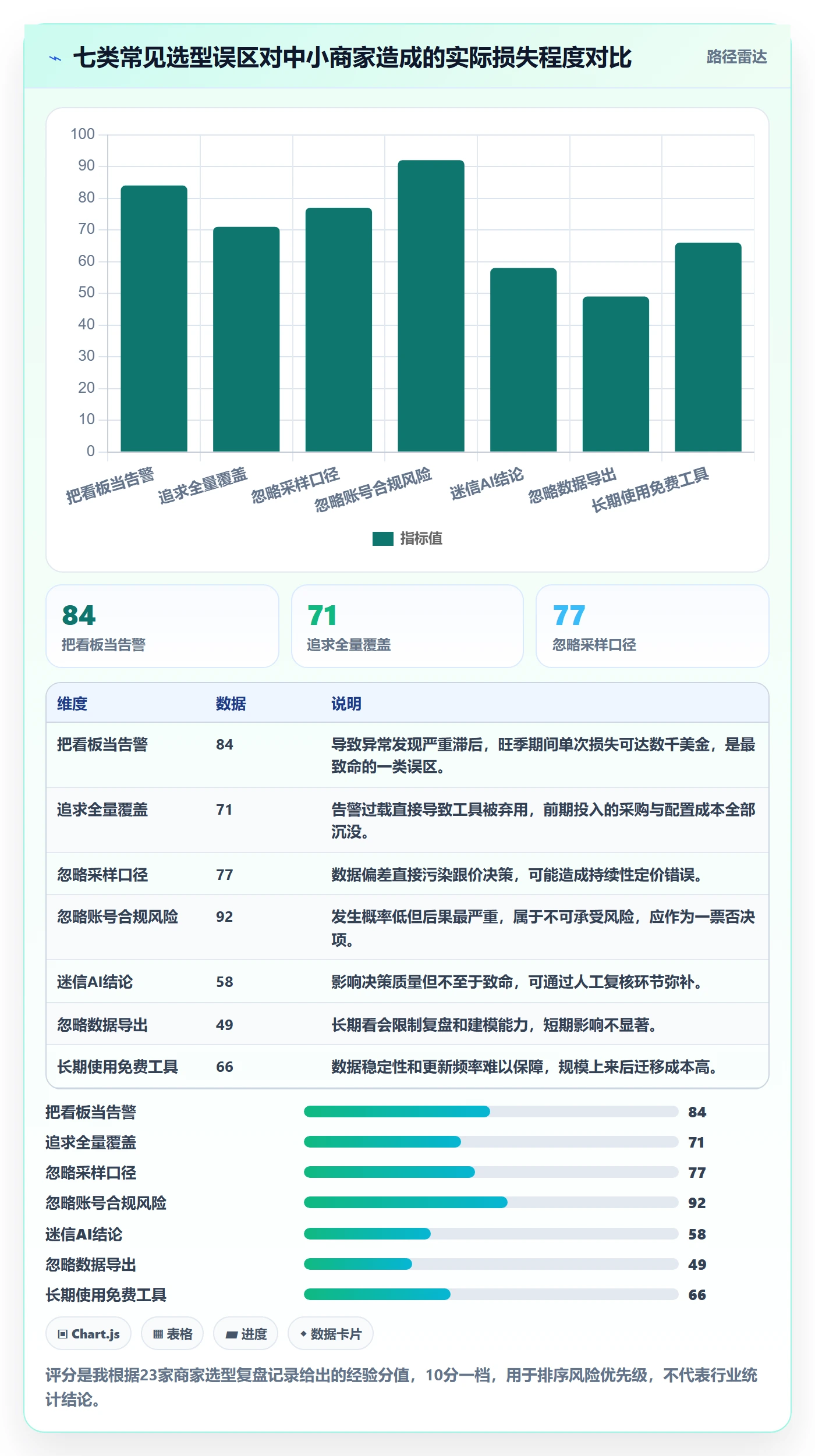Select the 表格 tag

click(x=172, y=1334)
